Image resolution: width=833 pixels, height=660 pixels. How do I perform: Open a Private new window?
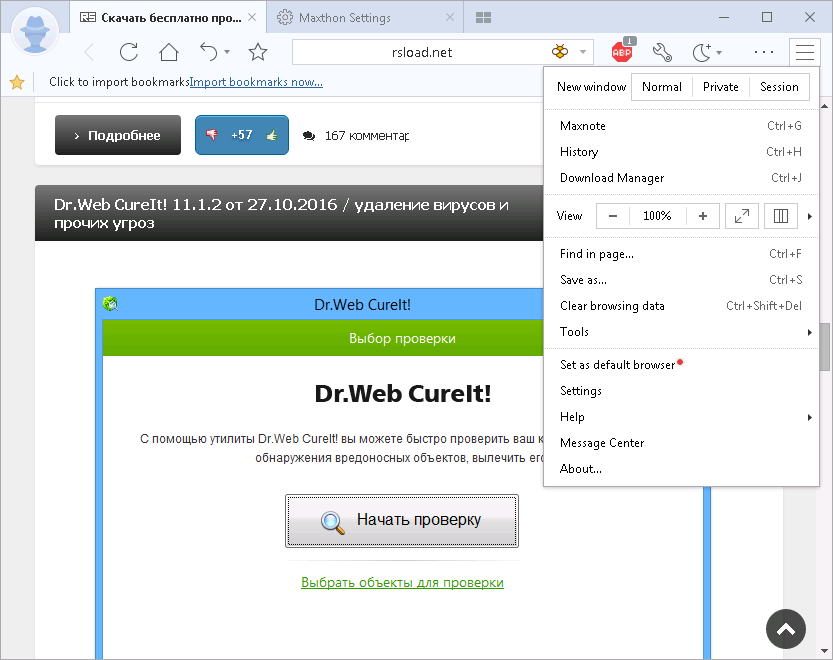point(720,87)
